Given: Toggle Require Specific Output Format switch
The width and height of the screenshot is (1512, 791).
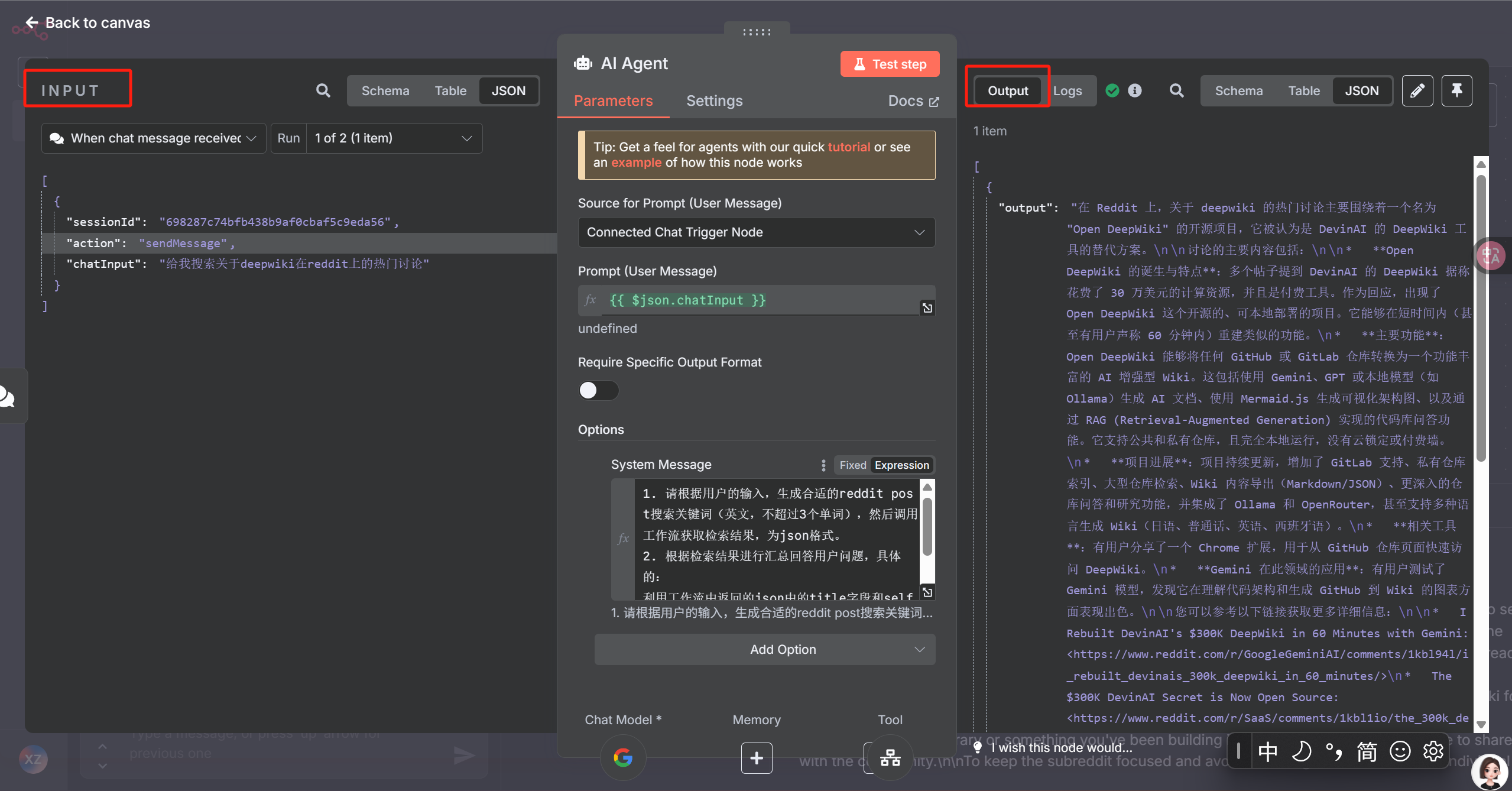Looking at the screenshot, I should pyautogui.click(x=598, y=390).
